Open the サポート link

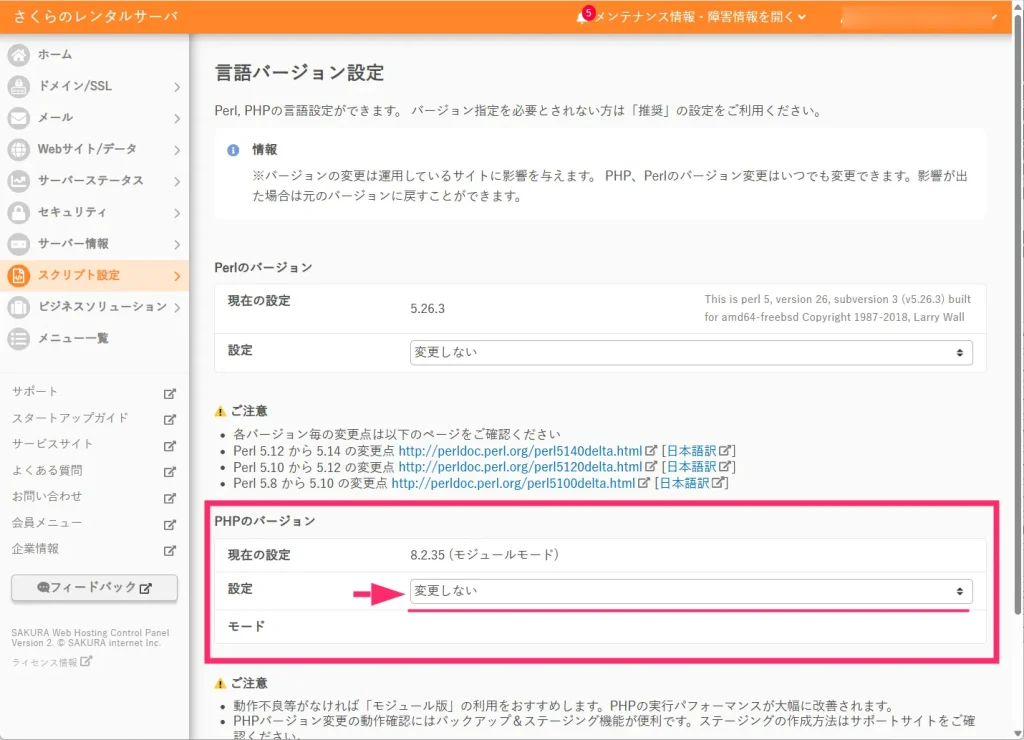35,392
